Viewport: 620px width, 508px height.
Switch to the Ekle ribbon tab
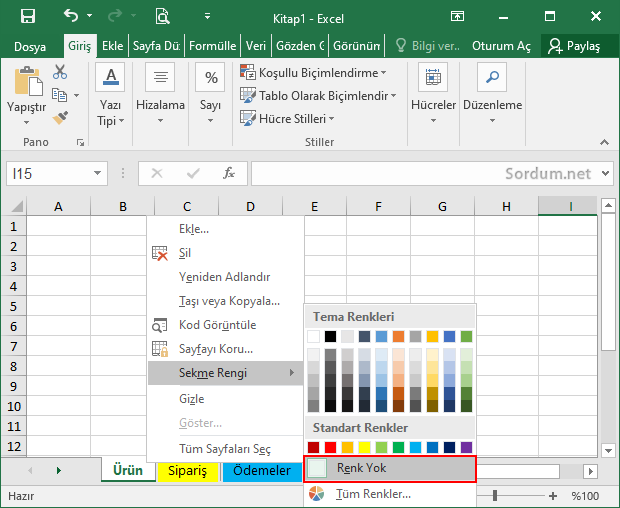pos(112,46)
